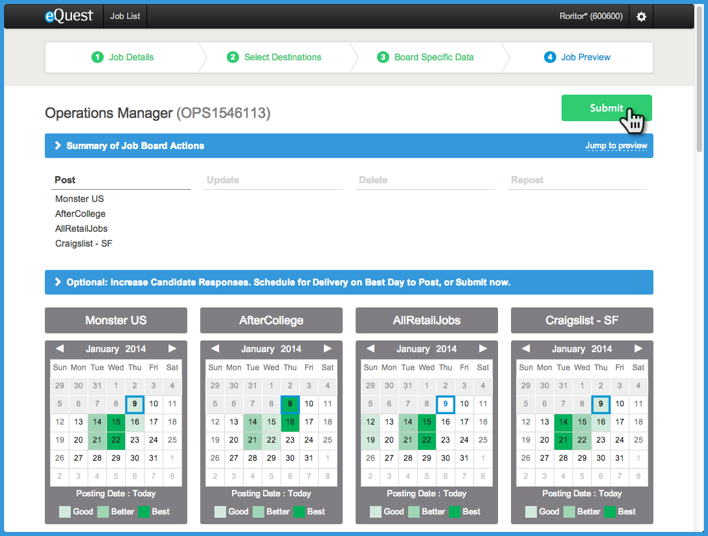Click step 4 circle icon for Job Preview

tap(550, 57)
